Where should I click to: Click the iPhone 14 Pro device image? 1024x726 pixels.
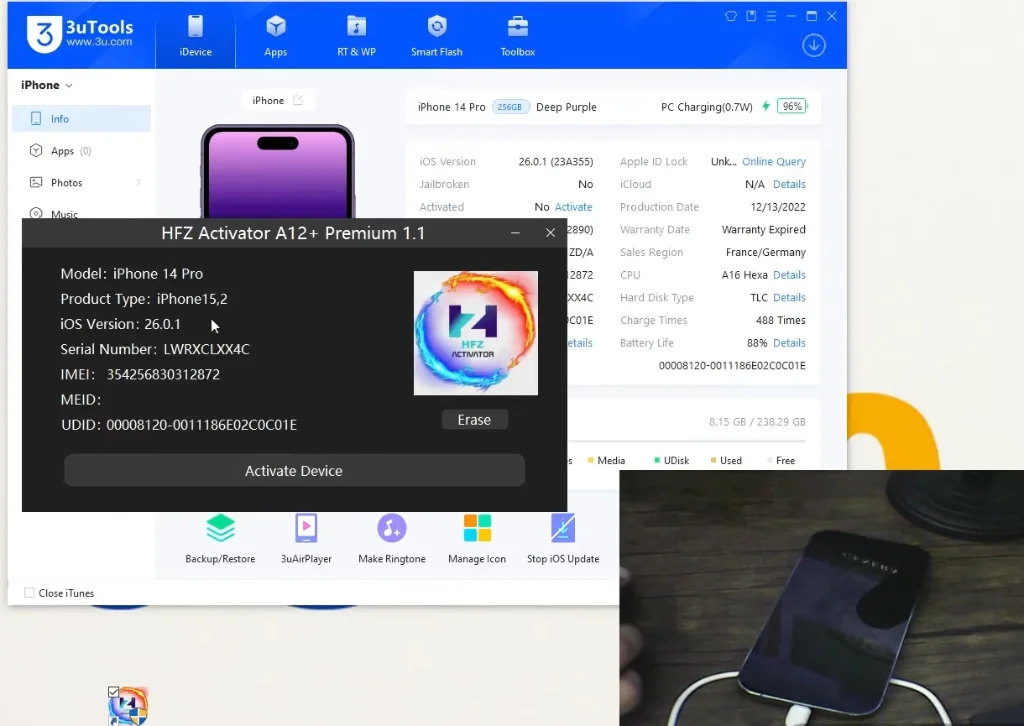click(278, 171)
